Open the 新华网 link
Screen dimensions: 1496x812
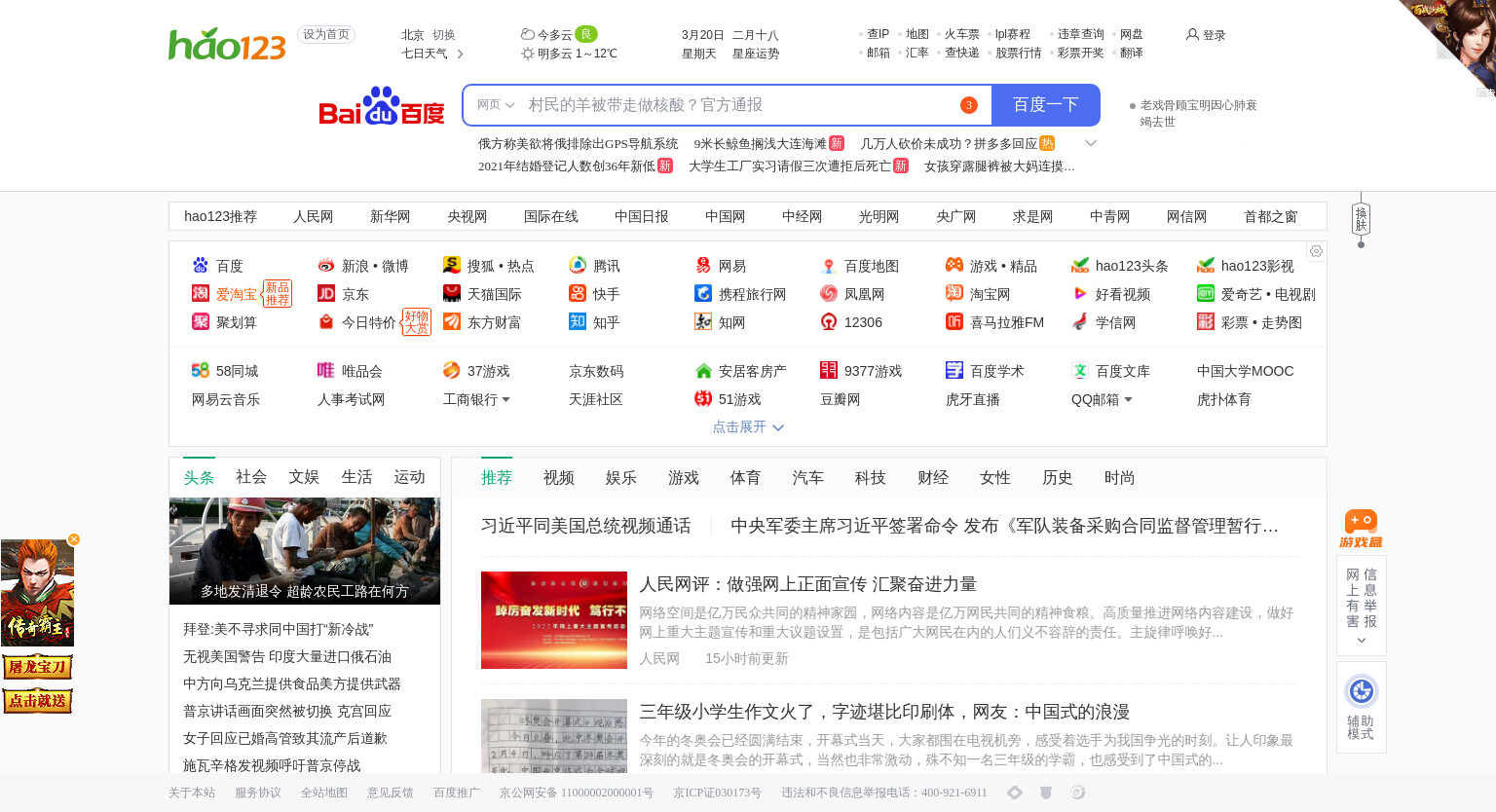pyautogui.click(x=391, y=216)
